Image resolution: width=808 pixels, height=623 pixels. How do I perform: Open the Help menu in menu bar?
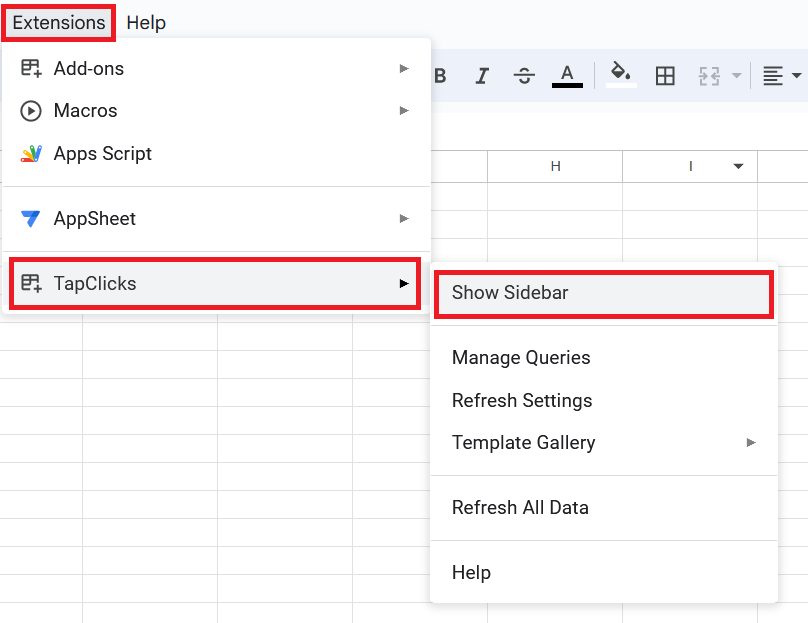146,23
